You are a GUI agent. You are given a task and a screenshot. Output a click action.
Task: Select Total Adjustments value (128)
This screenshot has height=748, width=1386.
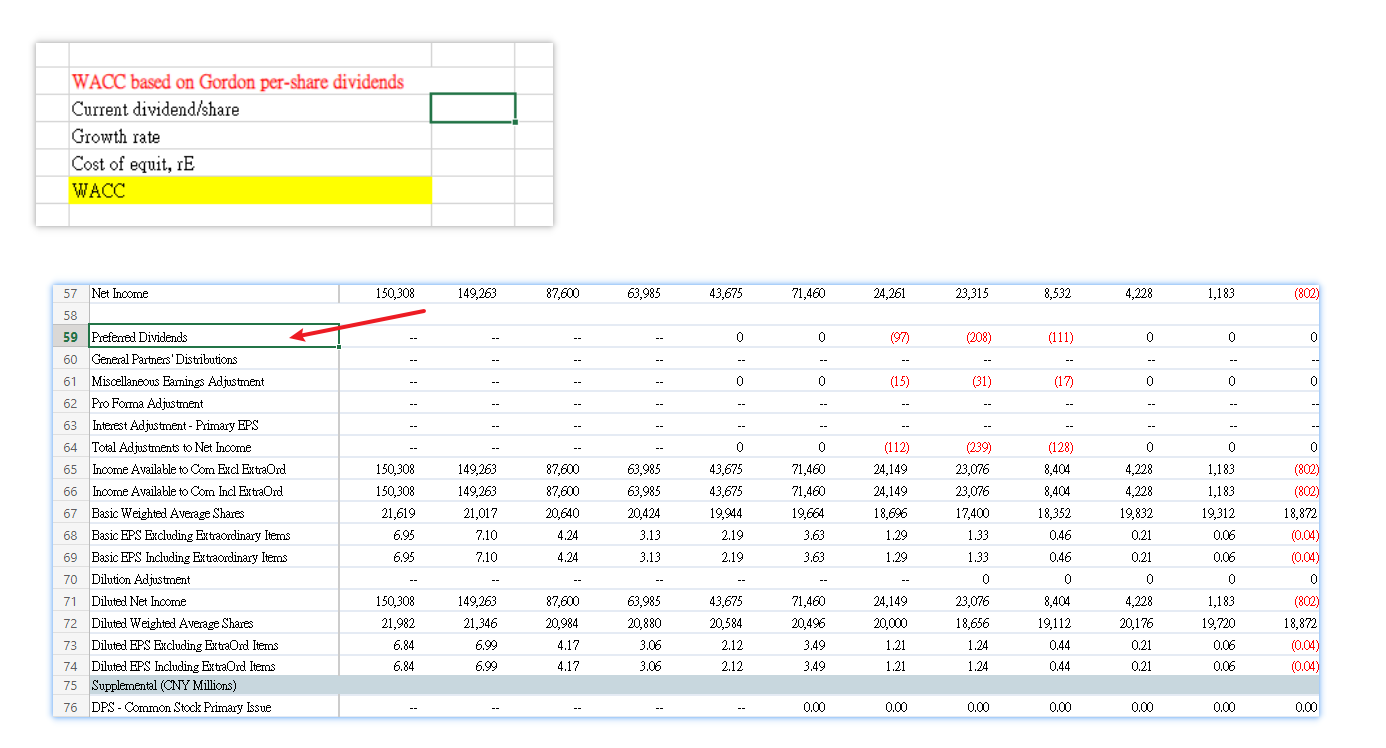pyautogui.click(x=1060, y=448)
